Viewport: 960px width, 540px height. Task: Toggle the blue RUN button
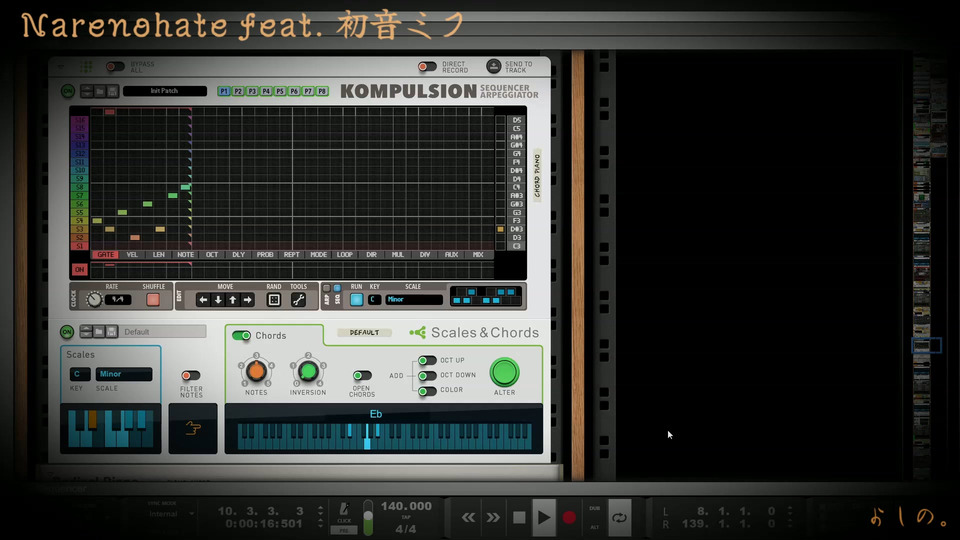coord(356,299)
